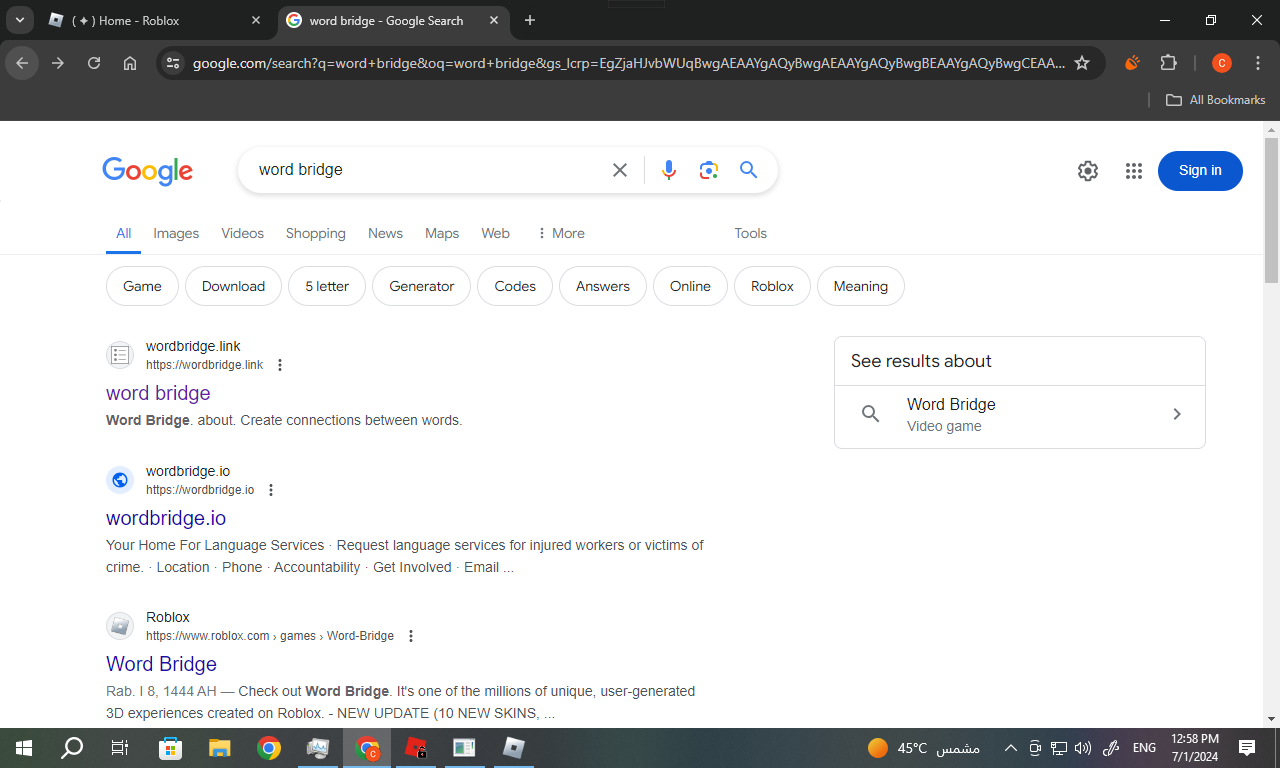Bookmark this page with the star
Screen dimensions: 1280x768
coord(1082,63)
